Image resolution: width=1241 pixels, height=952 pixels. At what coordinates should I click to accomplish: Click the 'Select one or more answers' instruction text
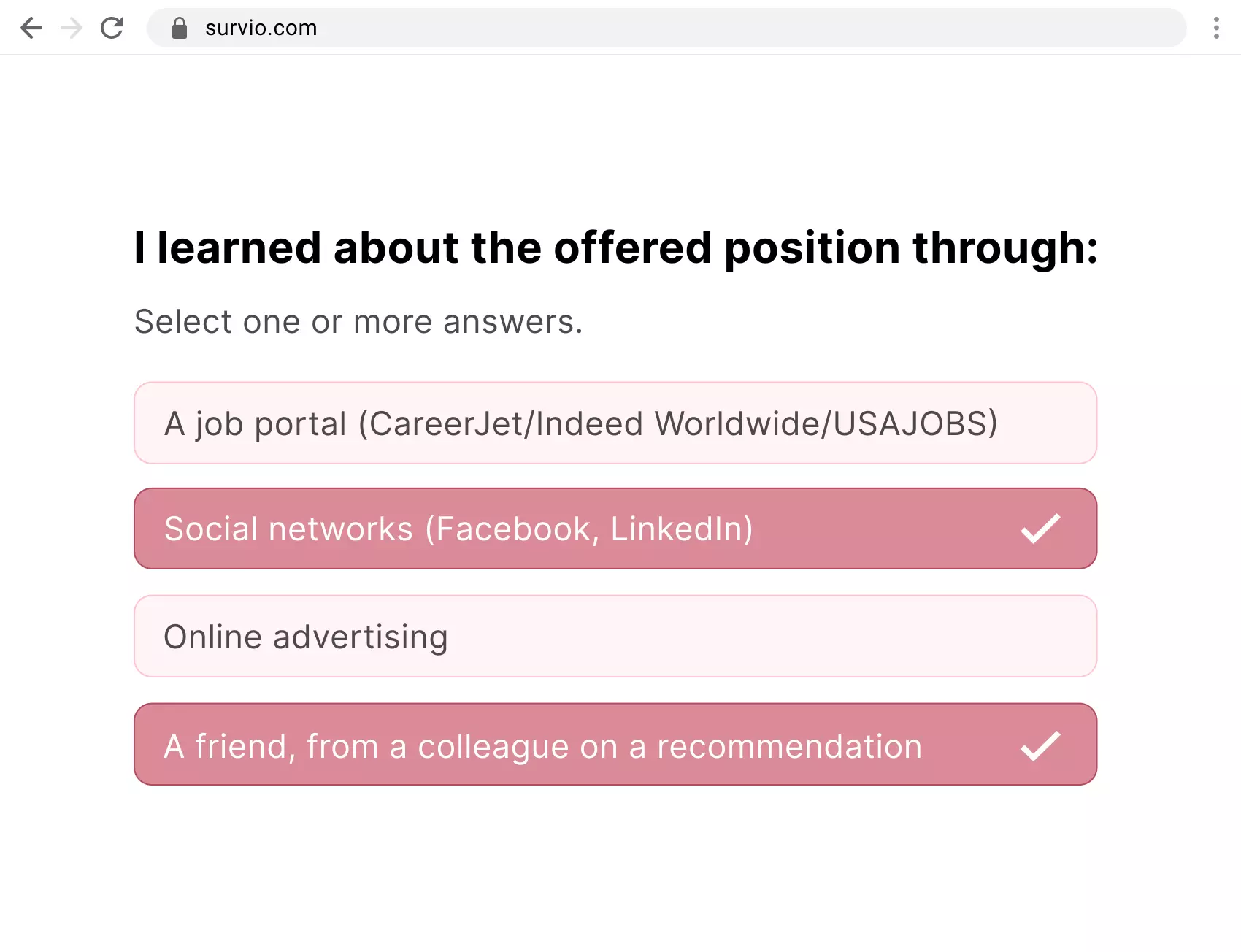tap(358, 321)
